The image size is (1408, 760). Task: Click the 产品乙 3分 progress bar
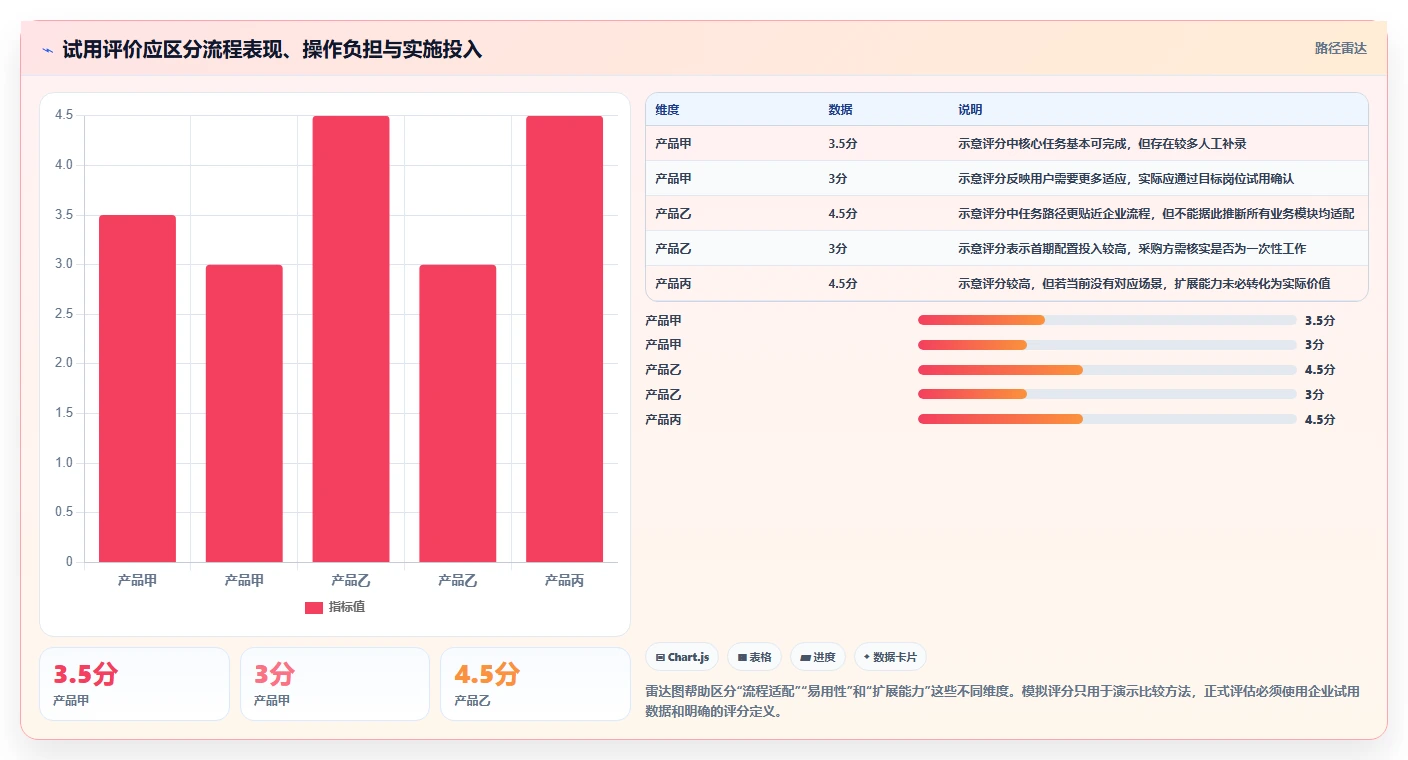[1107, 394]
